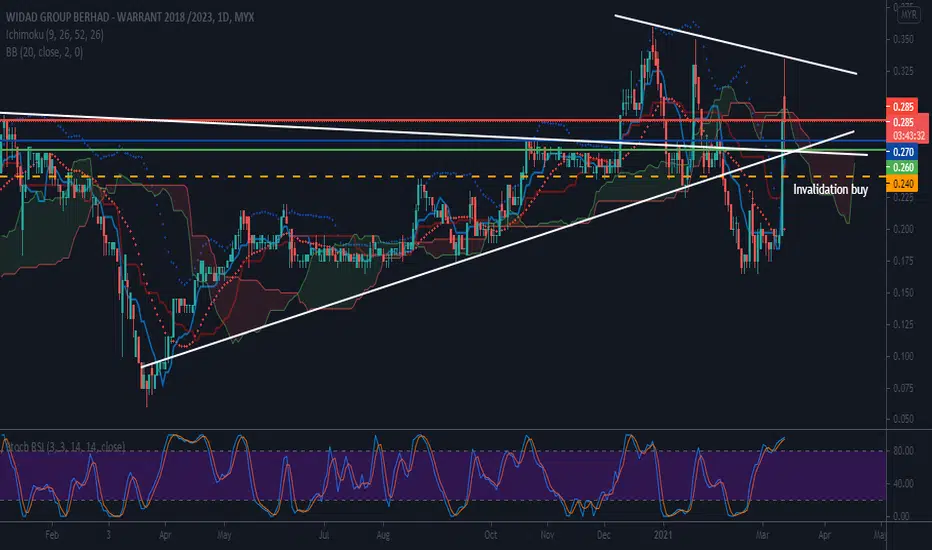Click the orange 0.240 price label
Image resolution: width=932 pixels, height=550 pixels.
click(x=902, y=184)
